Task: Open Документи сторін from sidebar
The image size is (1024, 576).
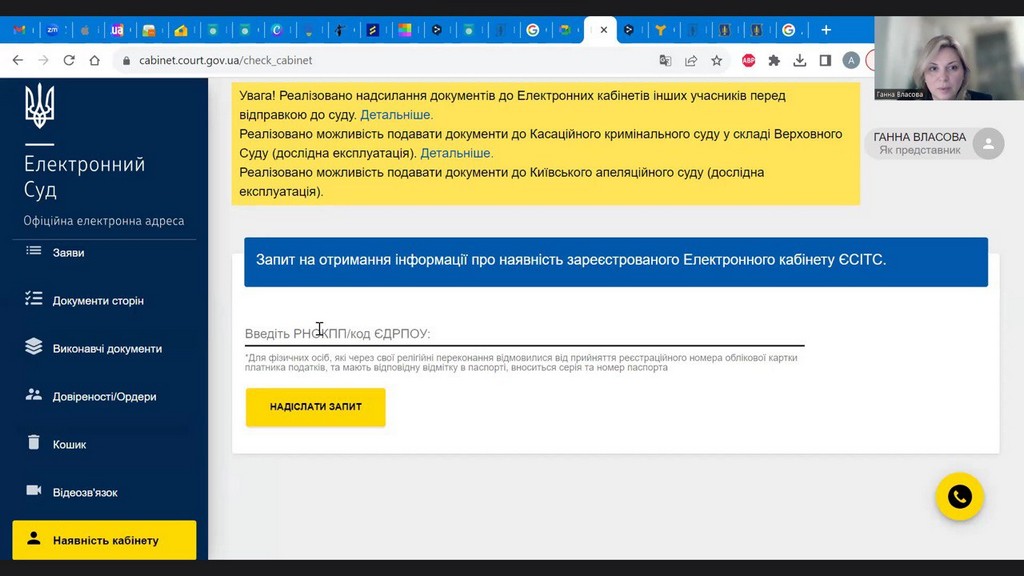Action: 98,300
